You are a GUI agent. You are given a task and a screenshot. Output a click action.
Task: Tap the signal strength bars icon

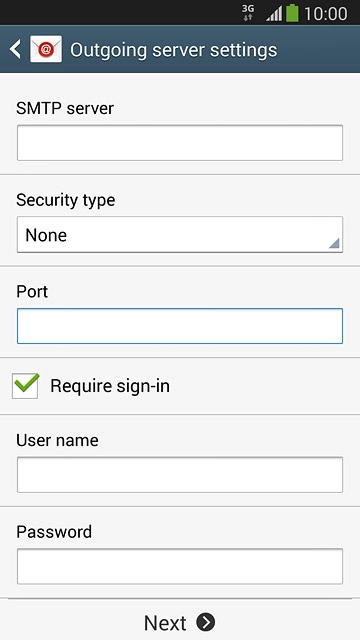[x=274, y=14]
